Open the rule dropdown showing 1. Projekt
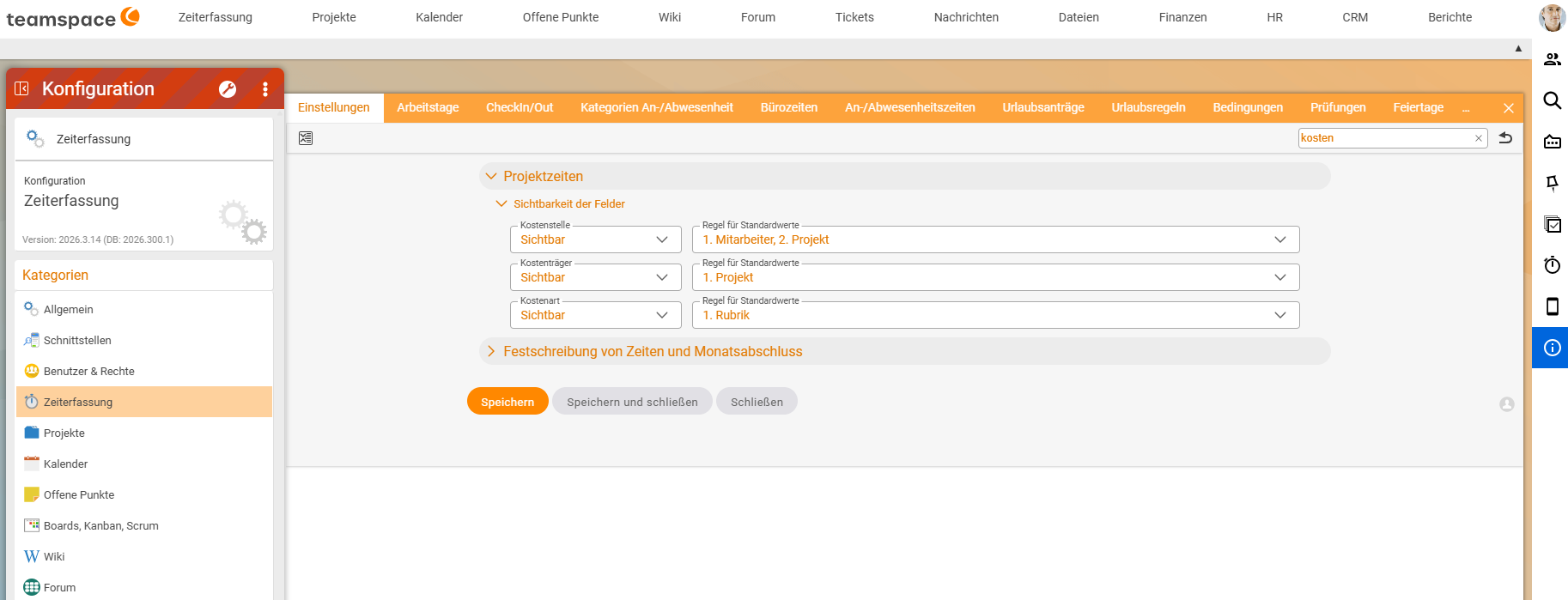 [995, 277]
